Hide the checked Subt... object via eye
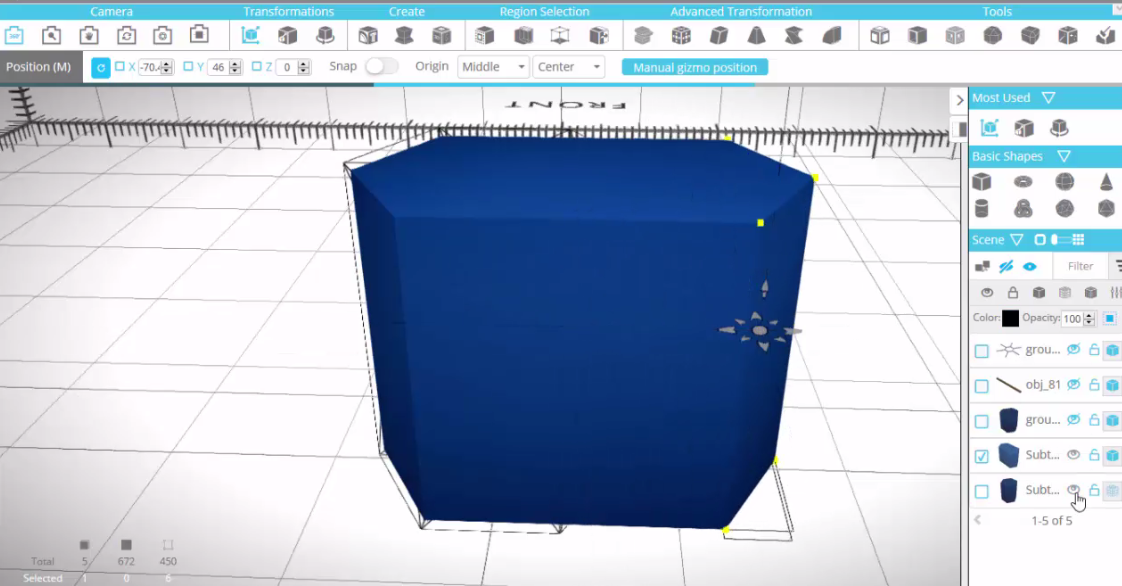Screen dimensions: 1122x586 [x=1073, y=454]
